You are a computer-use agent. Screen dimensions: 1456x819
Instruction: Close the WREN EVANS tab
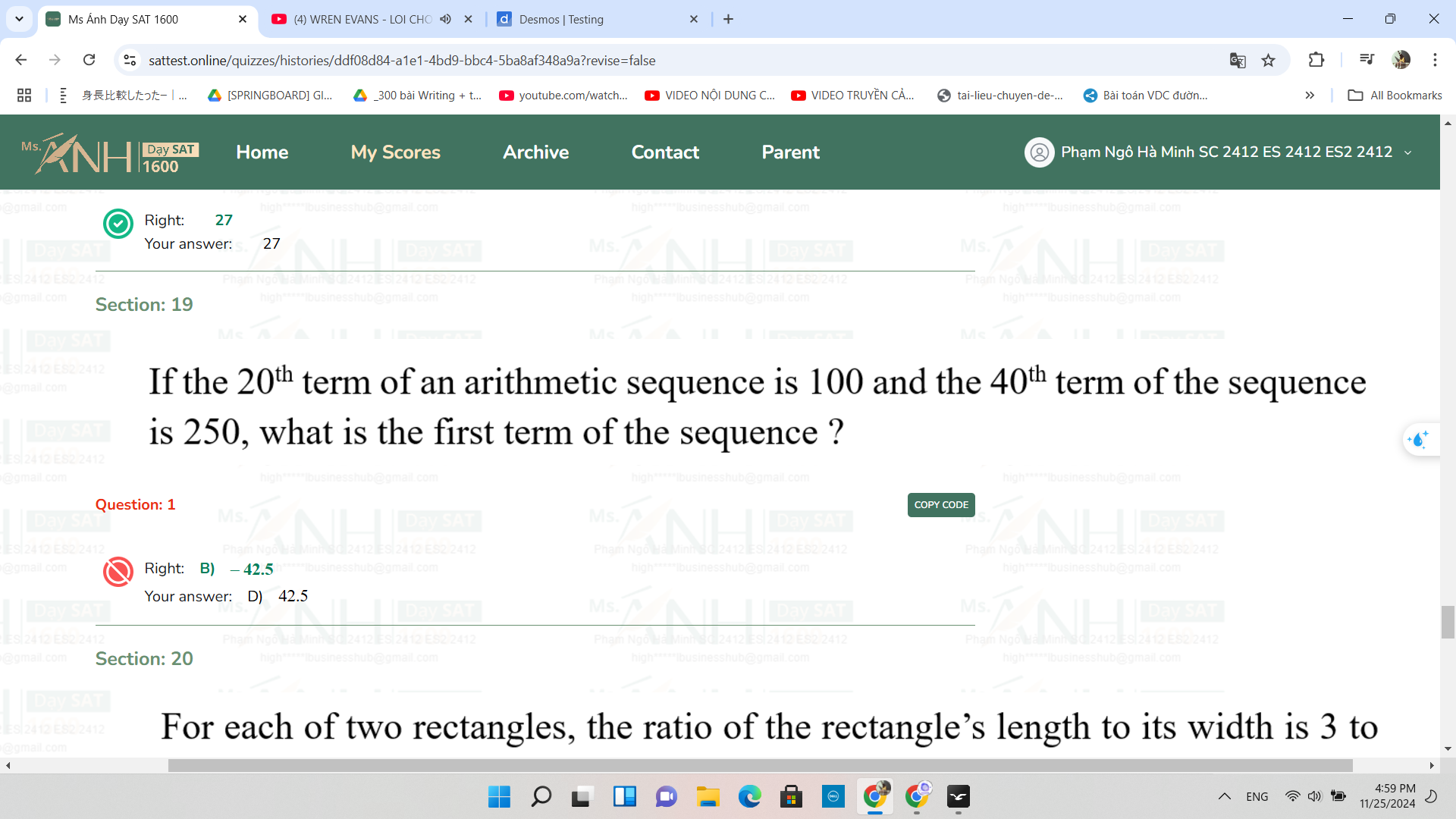[468, 19]
